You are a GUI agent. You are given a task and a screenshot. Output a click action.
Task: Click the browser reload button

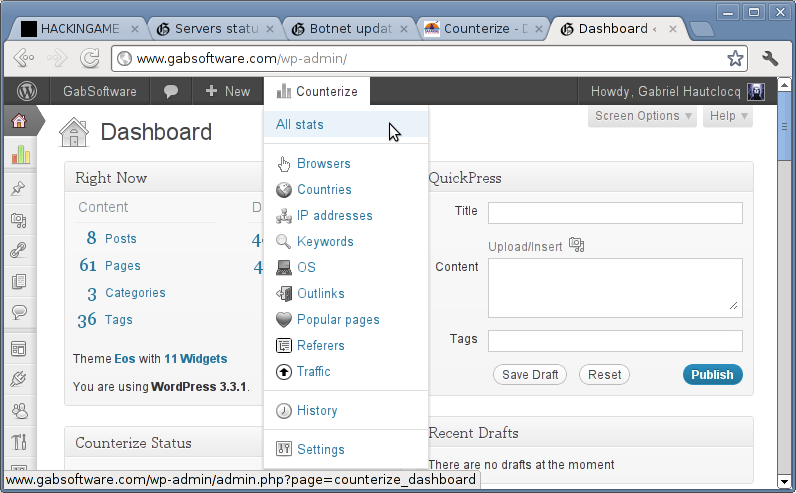click(90, 58)
